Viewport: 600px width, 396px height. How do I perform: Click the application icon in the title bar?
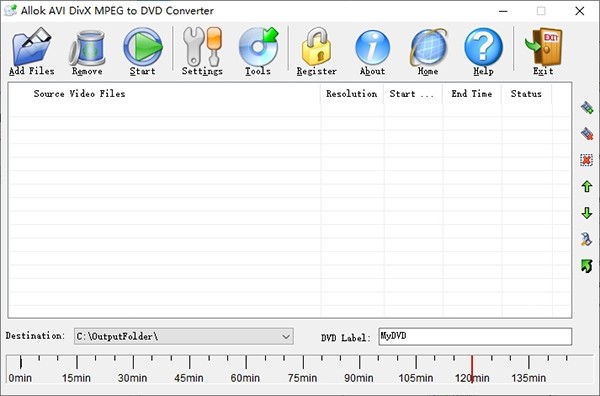(10, 10)
